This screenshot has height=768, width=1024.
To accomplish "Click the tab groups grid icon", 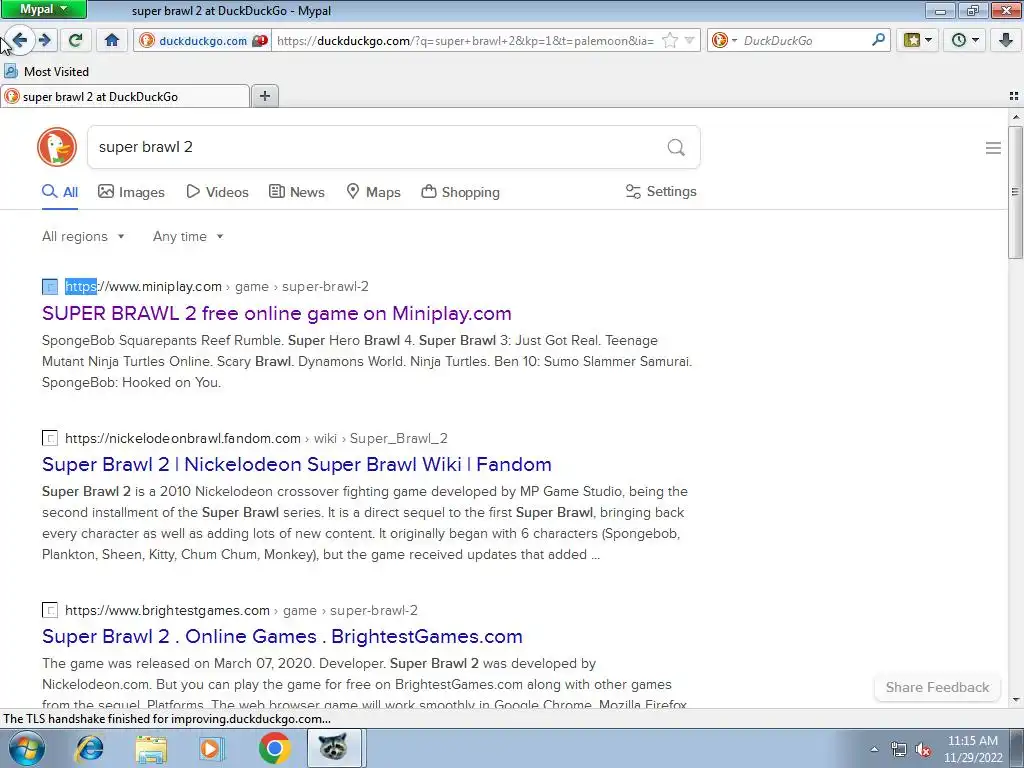I will 1014,96.
